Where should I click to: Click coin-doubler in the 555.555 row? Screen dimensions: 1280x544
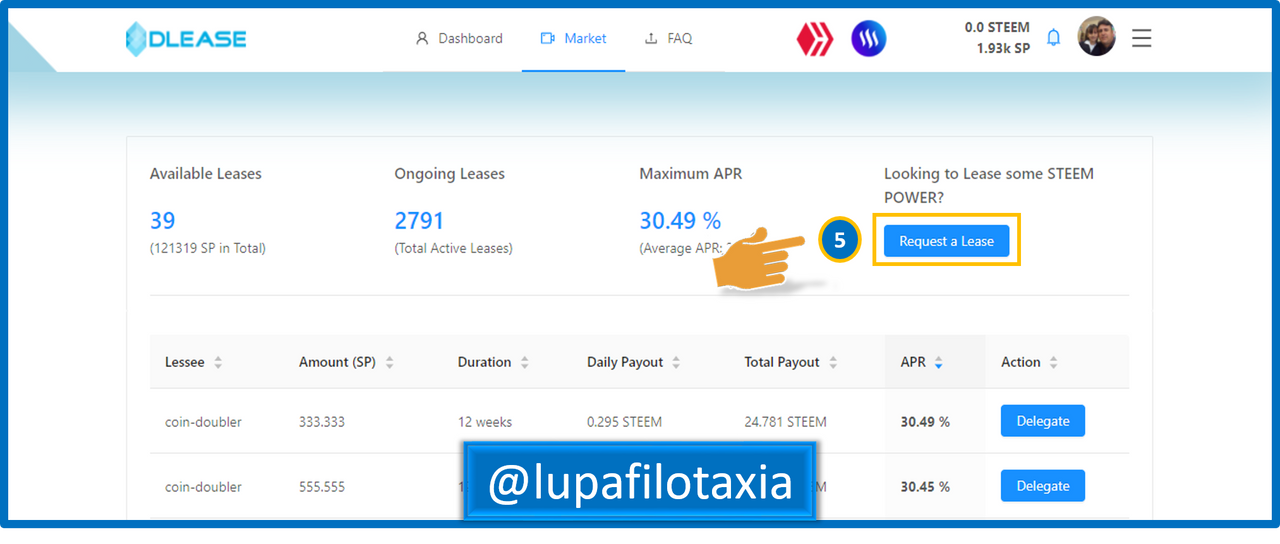pyautogui.click(x=203, y=487)
